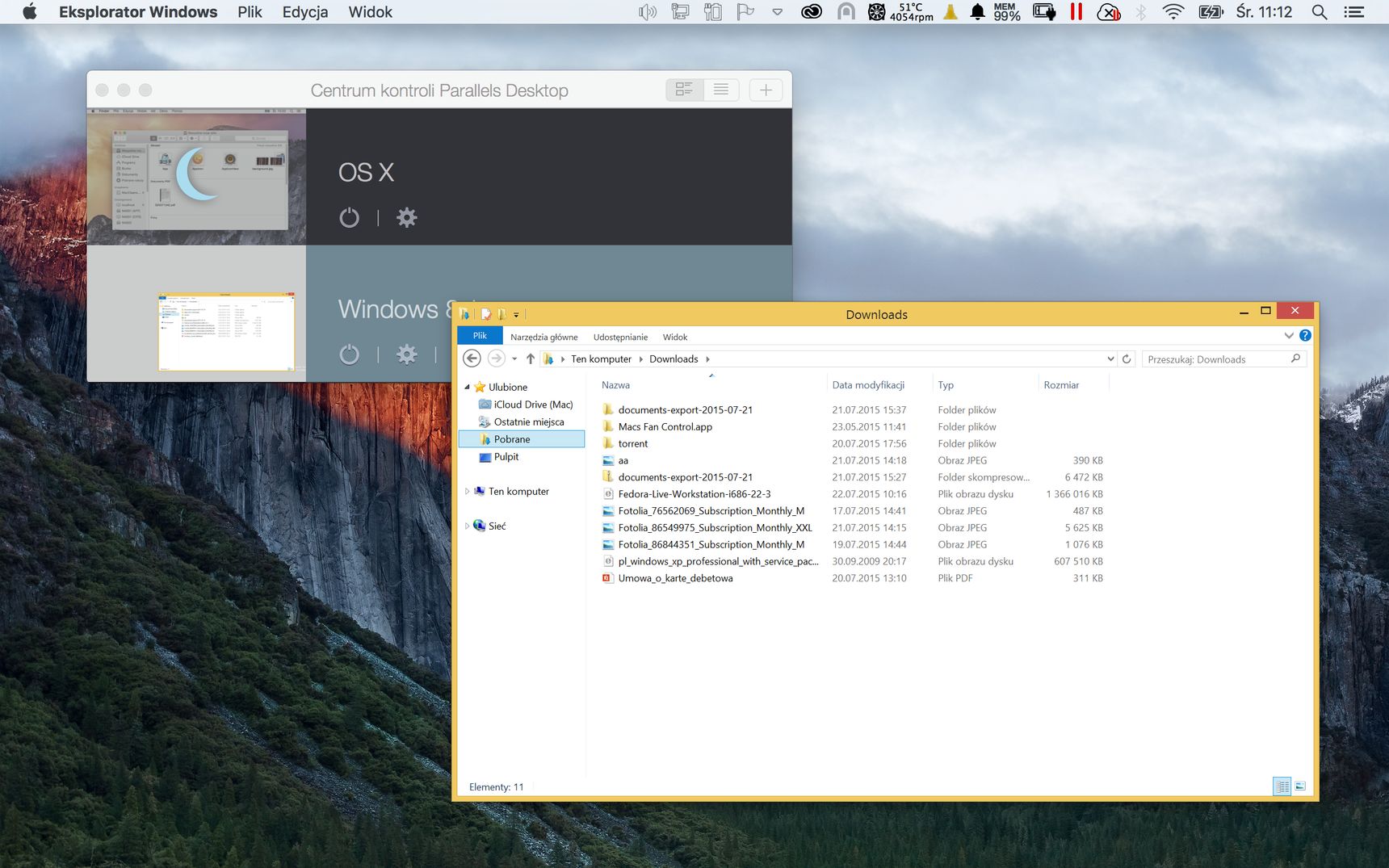Select the pl_windows_xp_professional disk image file
This screenshot has height=868, width=1389.
click(718, 561)
